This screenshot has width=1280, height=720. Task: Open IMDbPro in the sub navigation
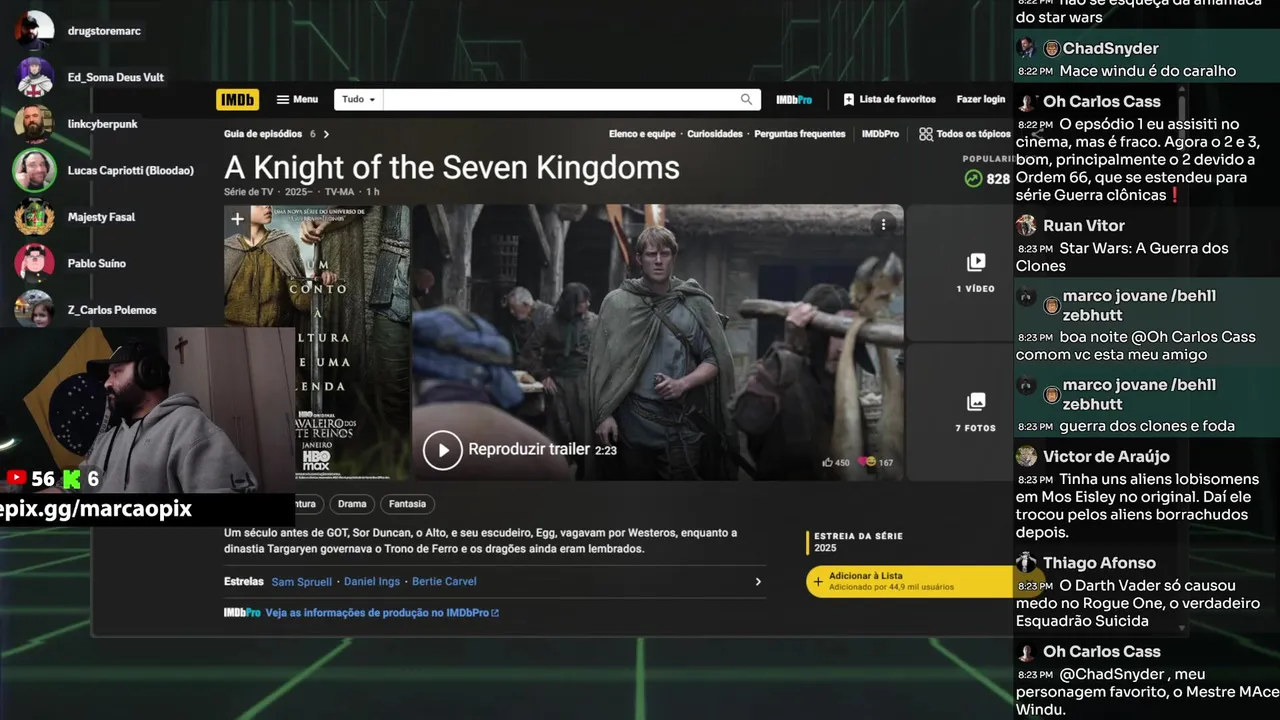point(880,134)
